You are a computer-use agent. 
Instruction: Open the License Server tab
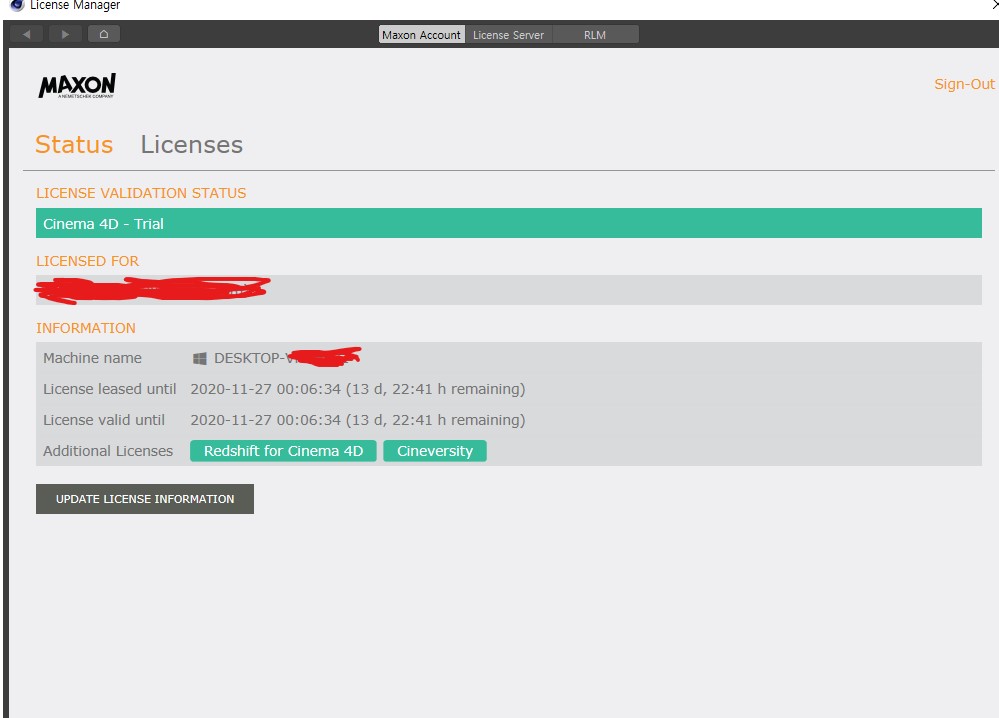(x=508, y=35)
